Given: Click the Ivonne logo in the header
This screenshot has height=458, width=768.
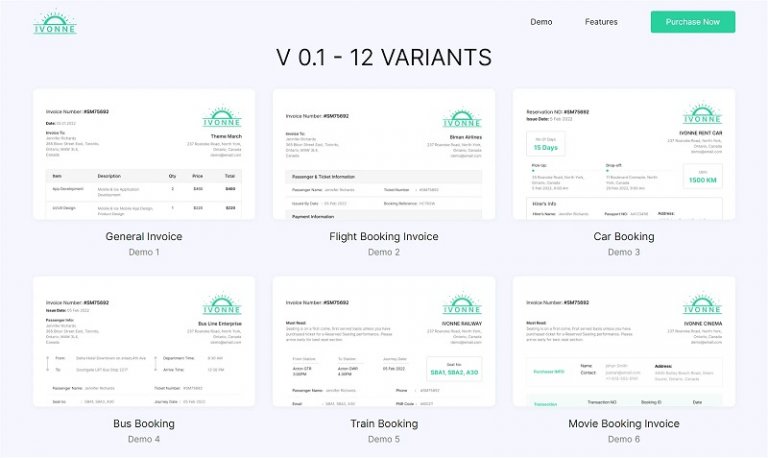Looking at the screenshot, I should [54, 22].
